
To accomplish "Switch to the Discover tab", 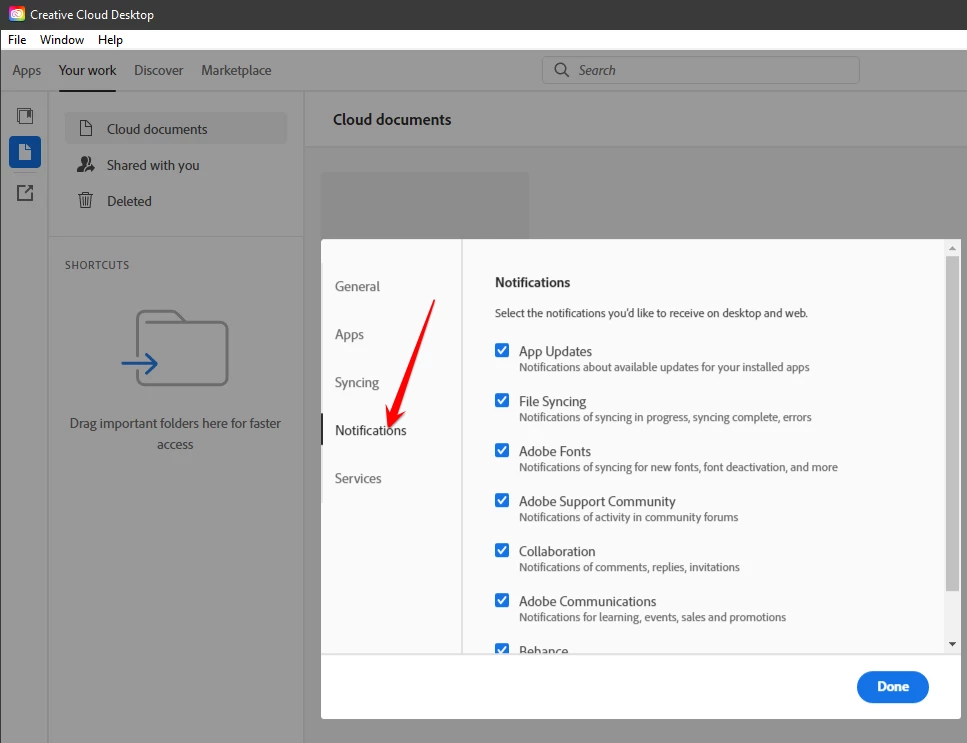I will (158, 70).
